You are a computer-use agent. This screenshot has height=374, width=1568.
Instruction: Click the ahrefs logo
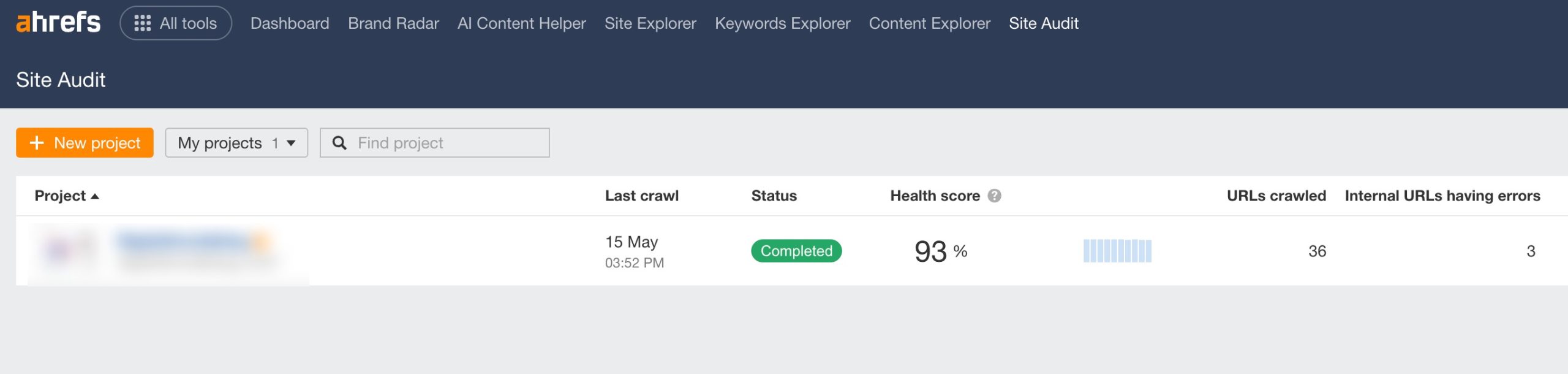click(58, 23)
